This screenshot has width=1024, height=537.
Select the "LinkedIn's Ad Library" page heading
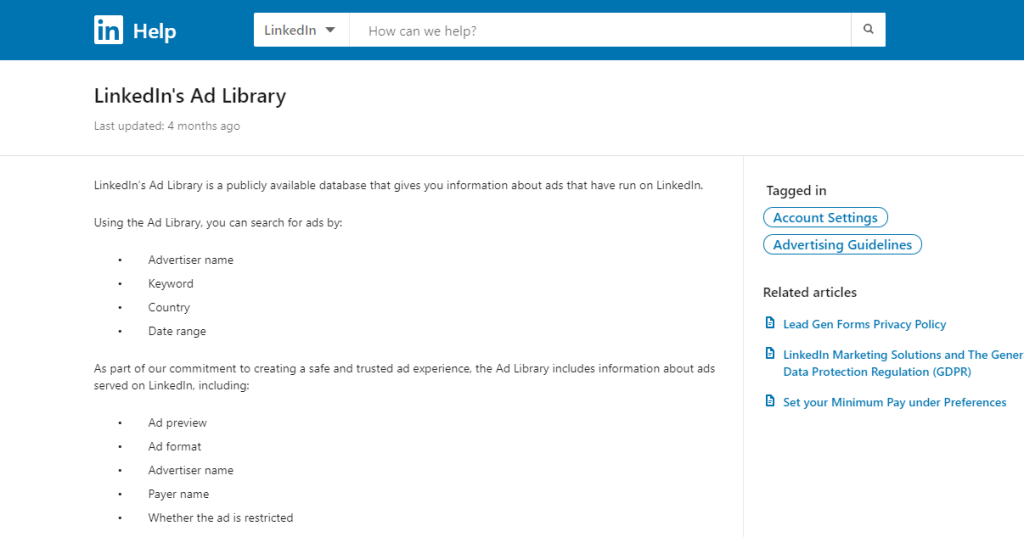(x=190, y=96)
